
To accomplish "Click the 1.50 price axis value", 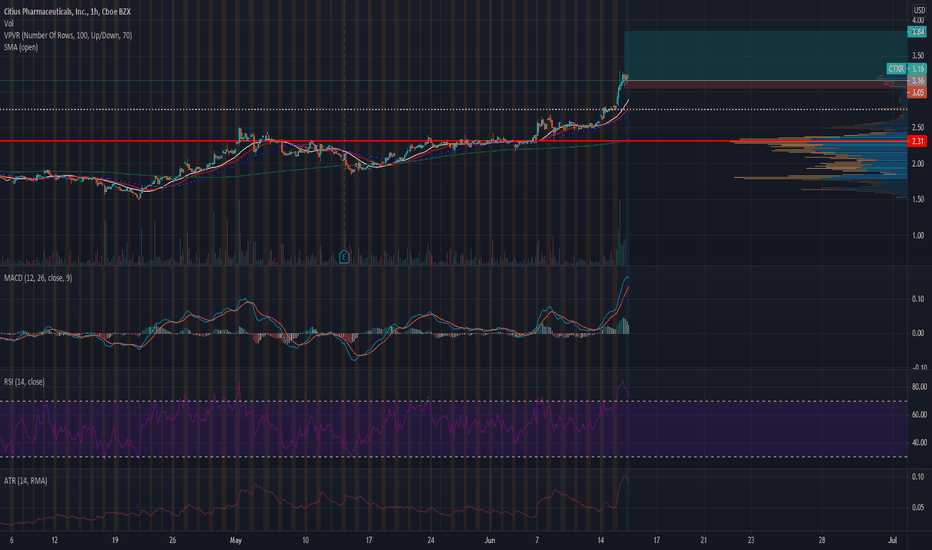I will pos(918,199).
